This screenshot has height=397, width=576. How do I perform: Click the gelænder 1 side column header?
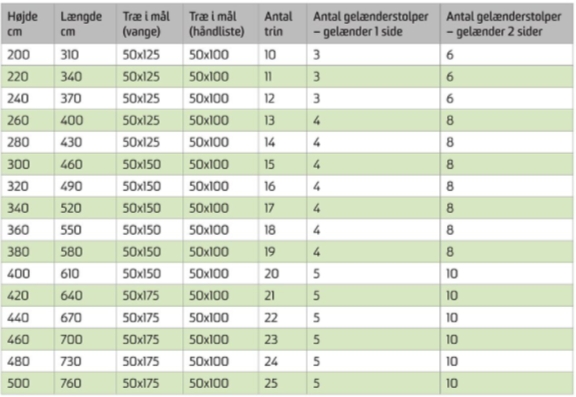[373, 24]
